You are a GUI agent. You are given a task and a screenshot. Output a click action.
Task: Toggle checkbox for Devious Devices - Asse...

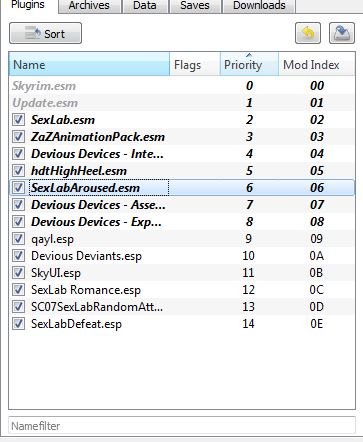[18, 205]
